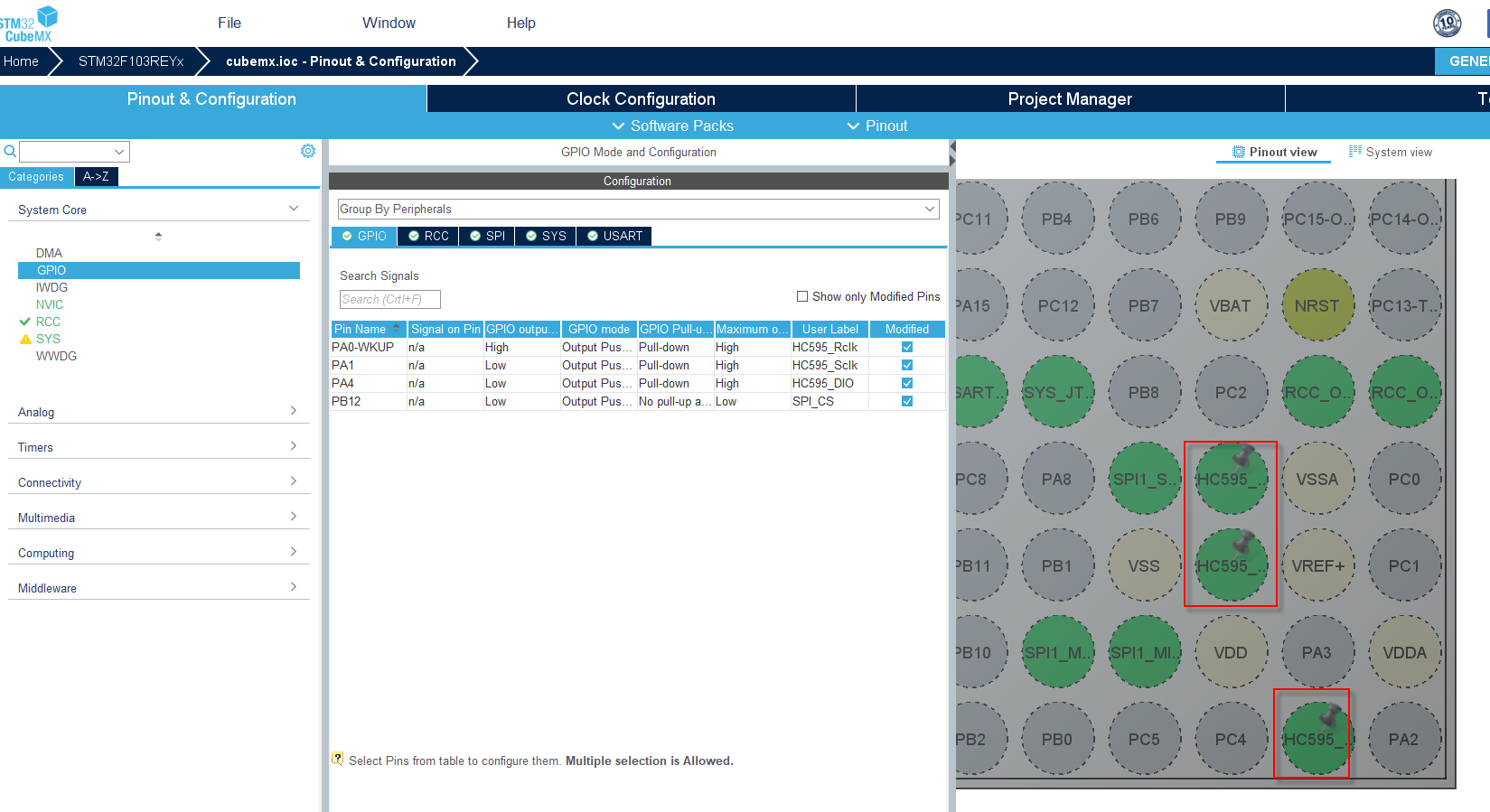Toggle Show only Modified Pins checkbox
The width and height of the screenshot is (1490, 812).
802,296
